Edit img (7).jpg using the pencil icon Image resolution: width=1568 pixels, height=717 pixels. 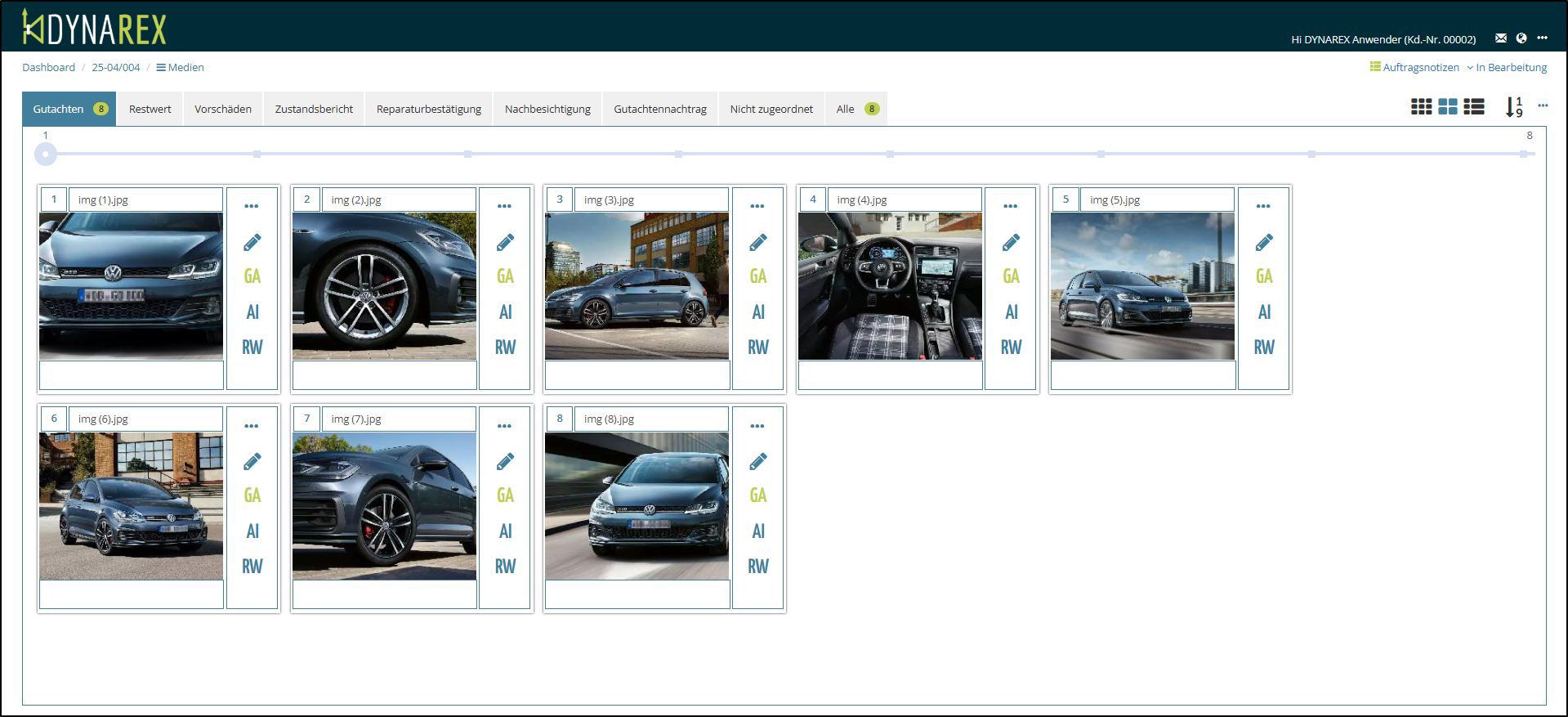[505, 462]
